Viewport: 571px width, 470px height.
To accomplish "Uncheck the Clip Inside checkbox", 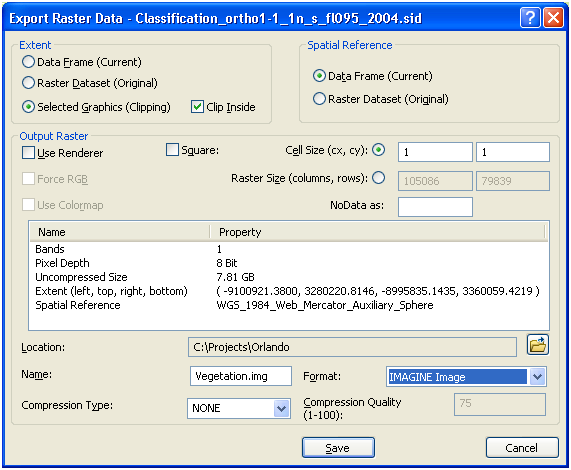I will tap(197, 107).
